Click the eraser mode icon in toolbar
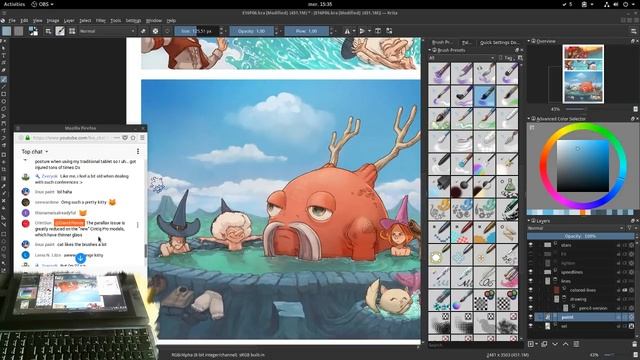The image size is (640, 360). pyautogui.click(x=143, y=31)
